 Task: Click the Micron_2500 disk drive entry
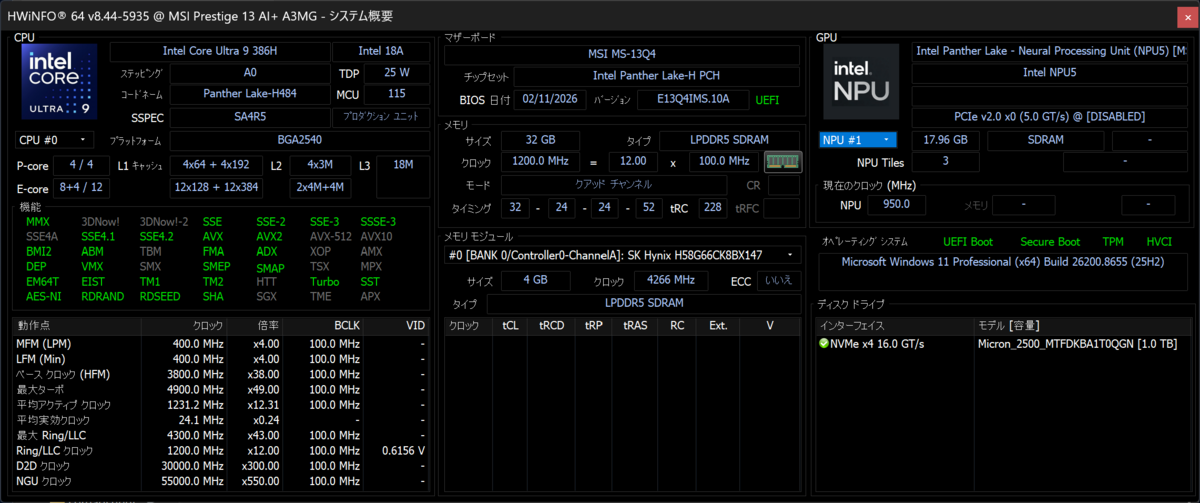1076,344
